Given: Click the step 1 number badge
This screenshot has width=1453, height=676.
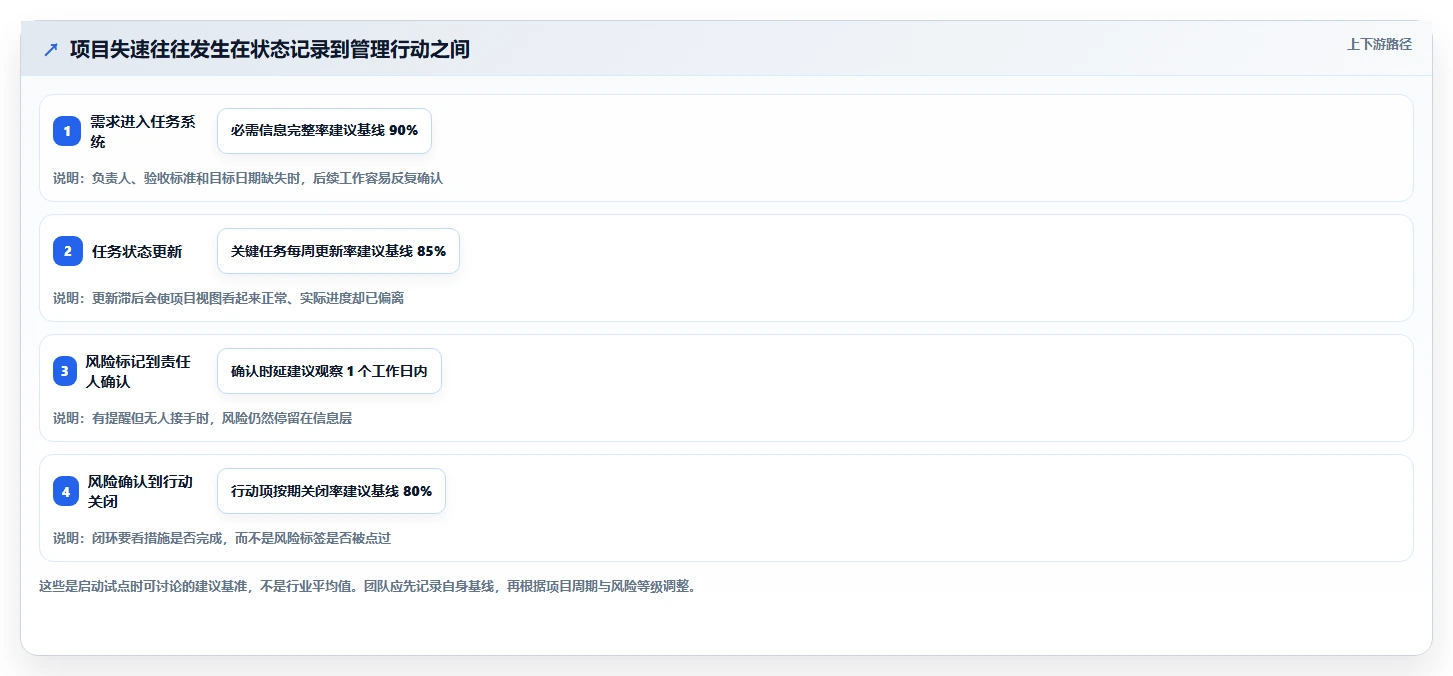Looking at the screenshot, I should [67, 131].
